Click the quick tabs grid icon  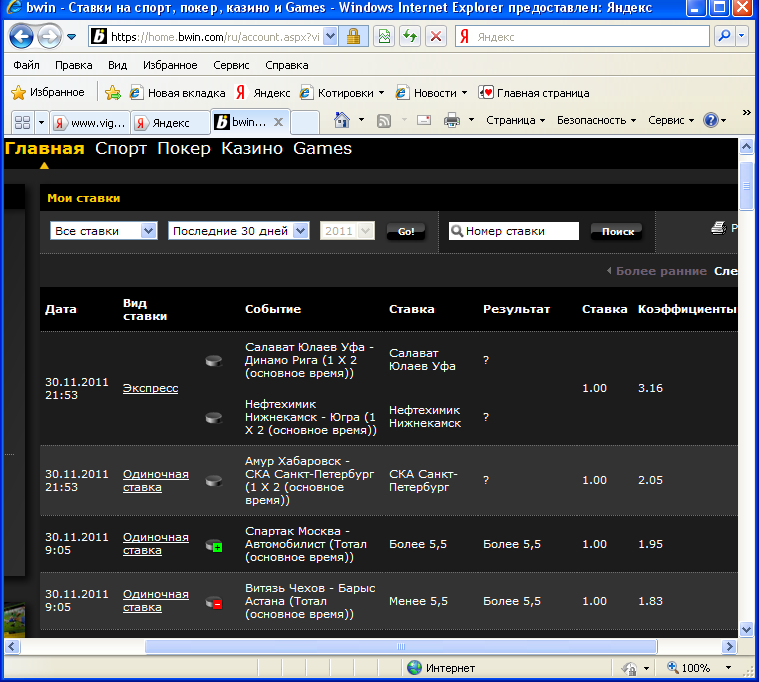pos(22,122)
